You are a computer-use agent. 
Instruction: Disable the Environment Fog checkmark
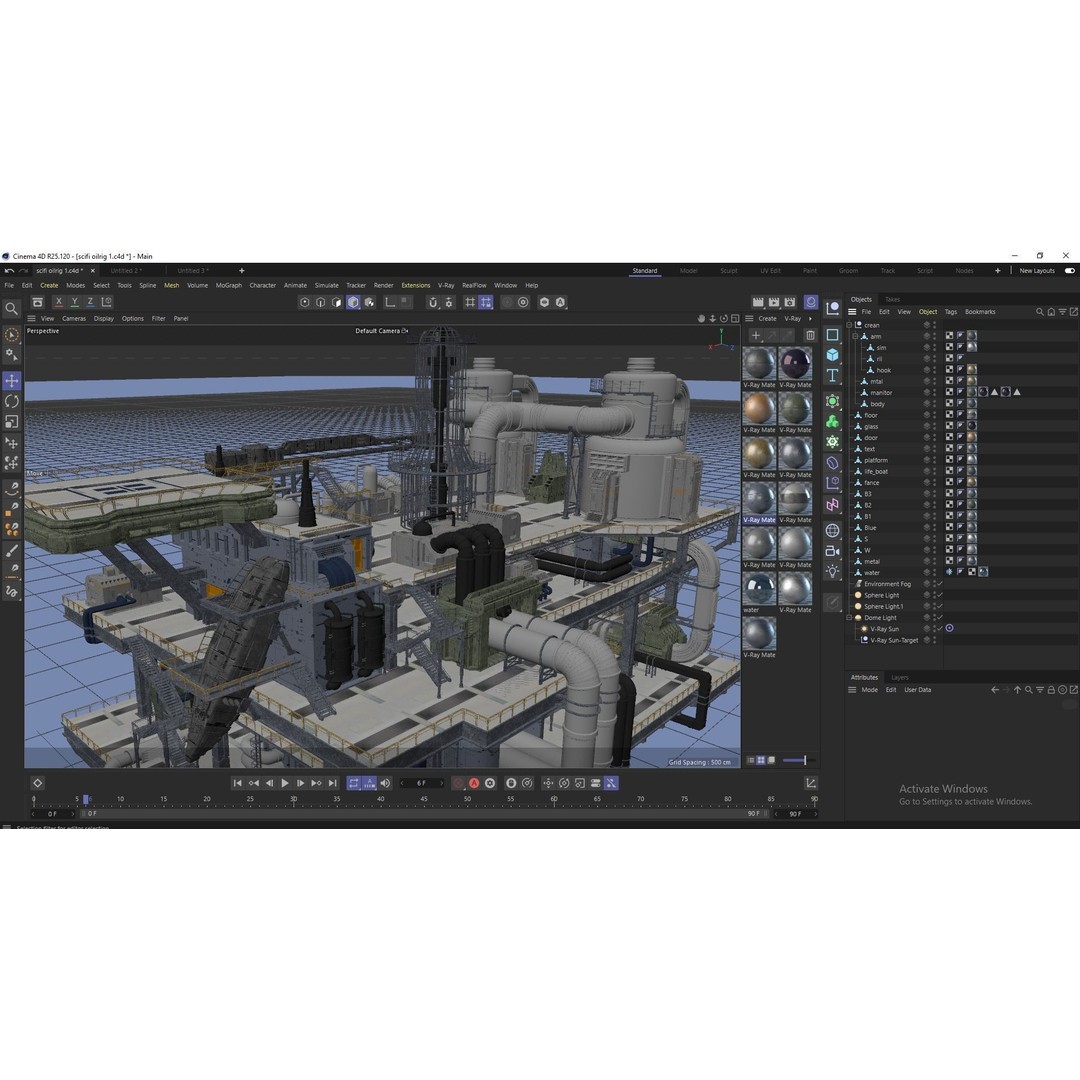[939, 584]
